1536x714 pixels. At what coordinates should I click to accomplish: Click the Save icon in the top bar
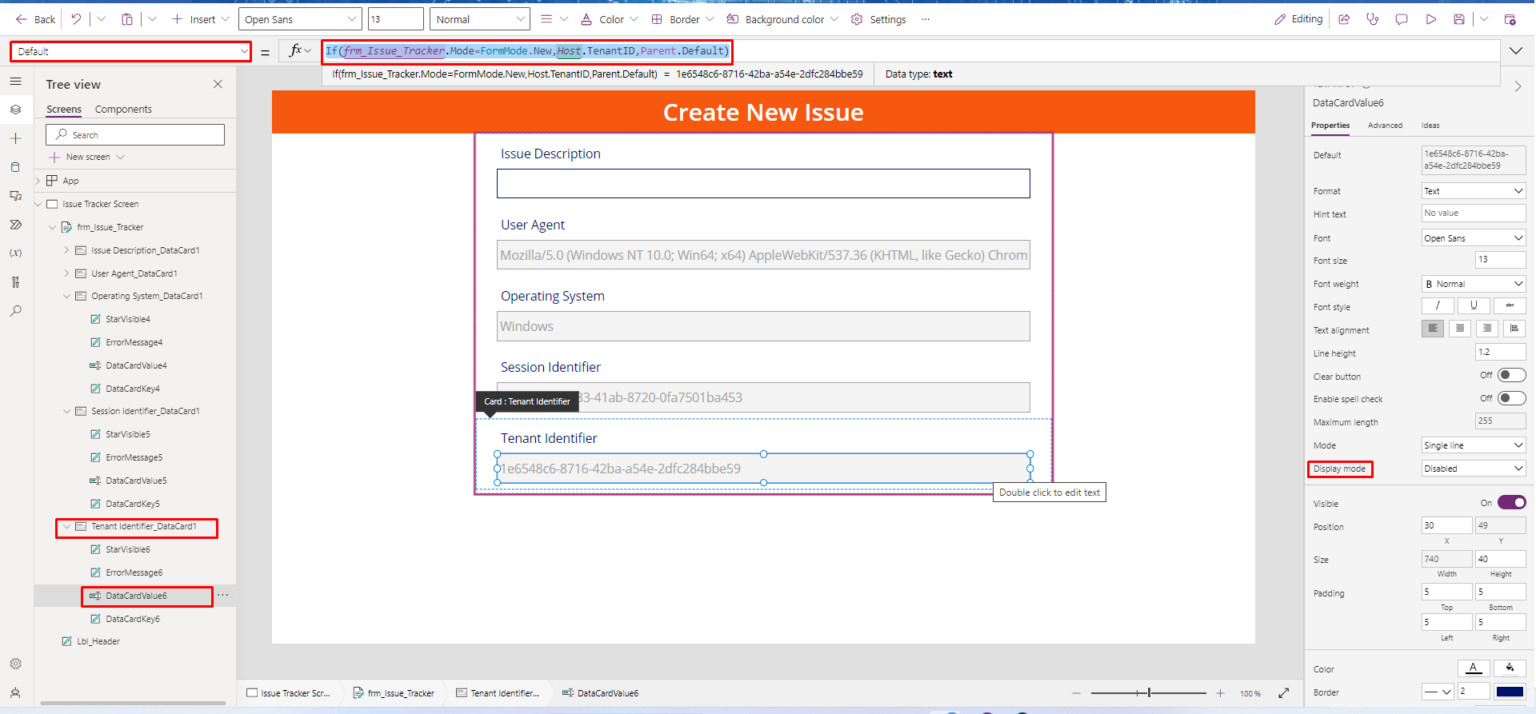(1459, 19)
